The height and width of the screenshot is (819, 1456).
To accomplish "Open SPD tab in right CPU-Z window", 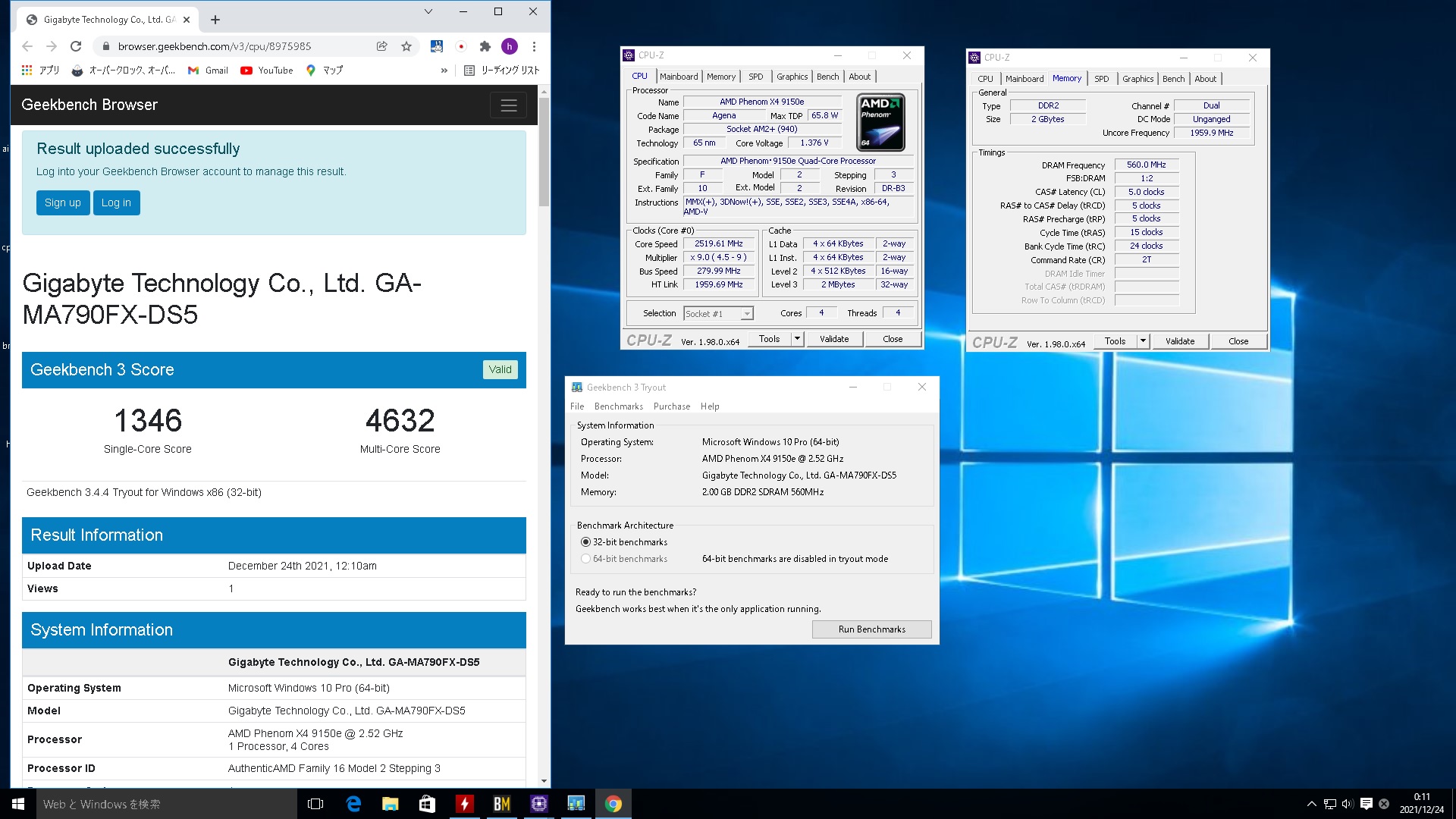I will (1102, 79).
